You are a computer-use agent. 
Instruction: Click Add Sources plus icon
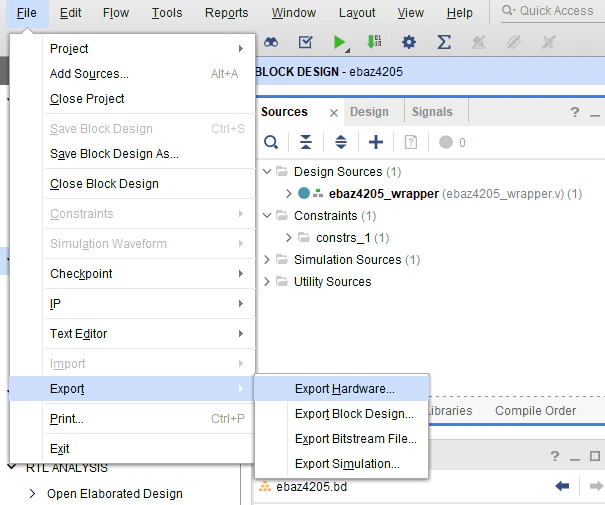coord(376,142)
